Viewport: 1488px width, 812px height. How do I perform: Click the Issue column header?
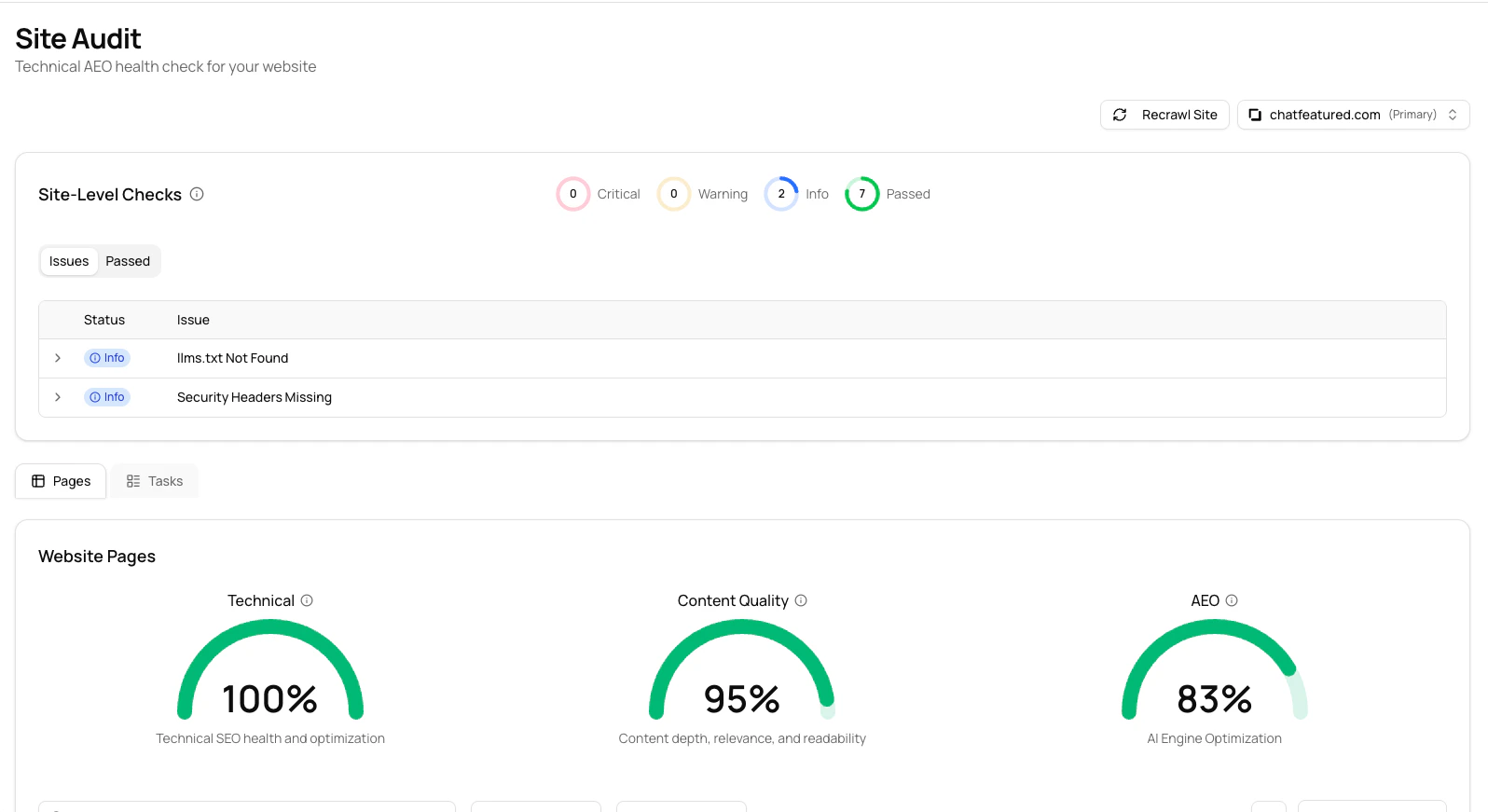(x=193, y=320)
